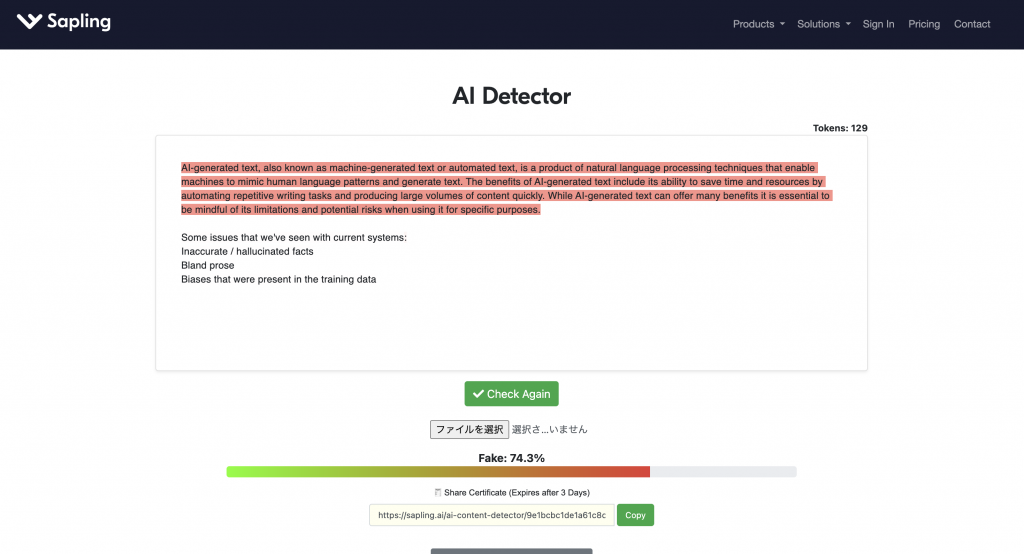
Task: Click the Sapling logo
Action: pyautogui.click(x=63, y=22)
